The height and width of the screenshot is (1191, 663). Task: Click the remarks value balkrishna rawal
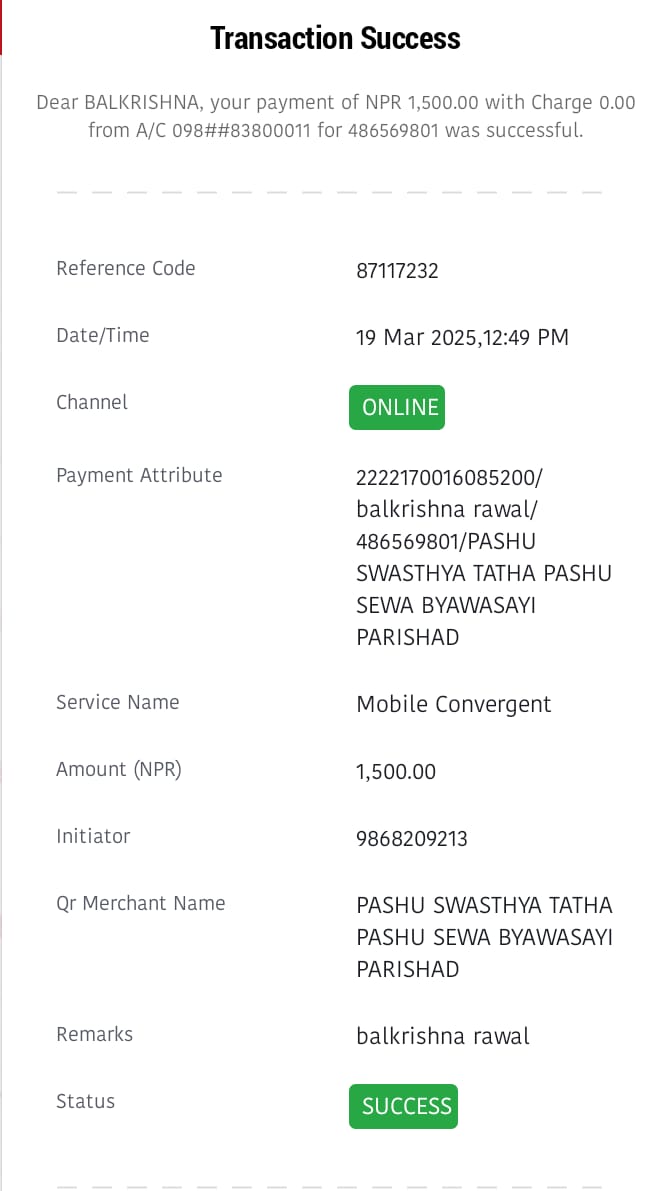coord(443,1036)
